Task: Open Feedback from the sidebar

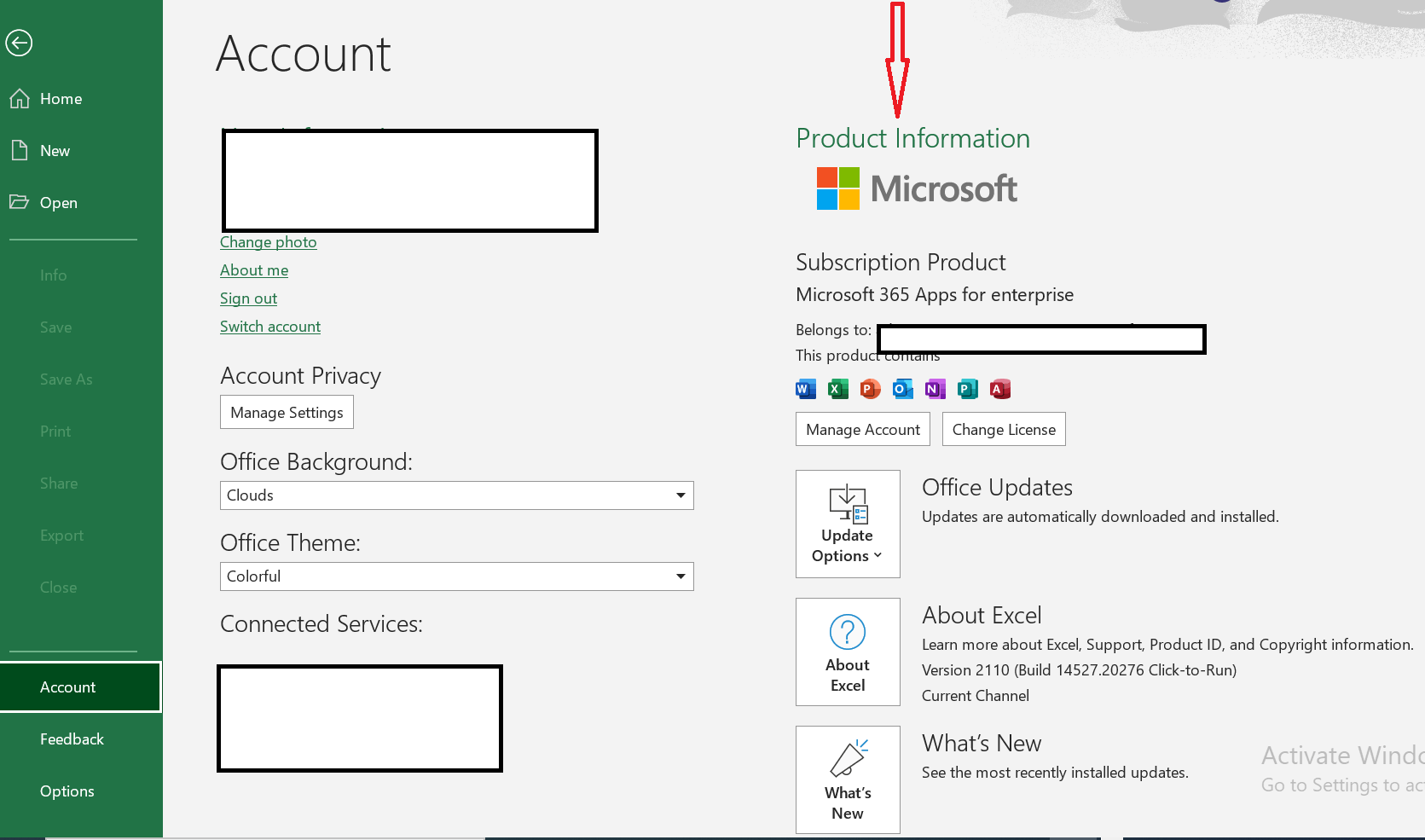Action: click(81, 739)
